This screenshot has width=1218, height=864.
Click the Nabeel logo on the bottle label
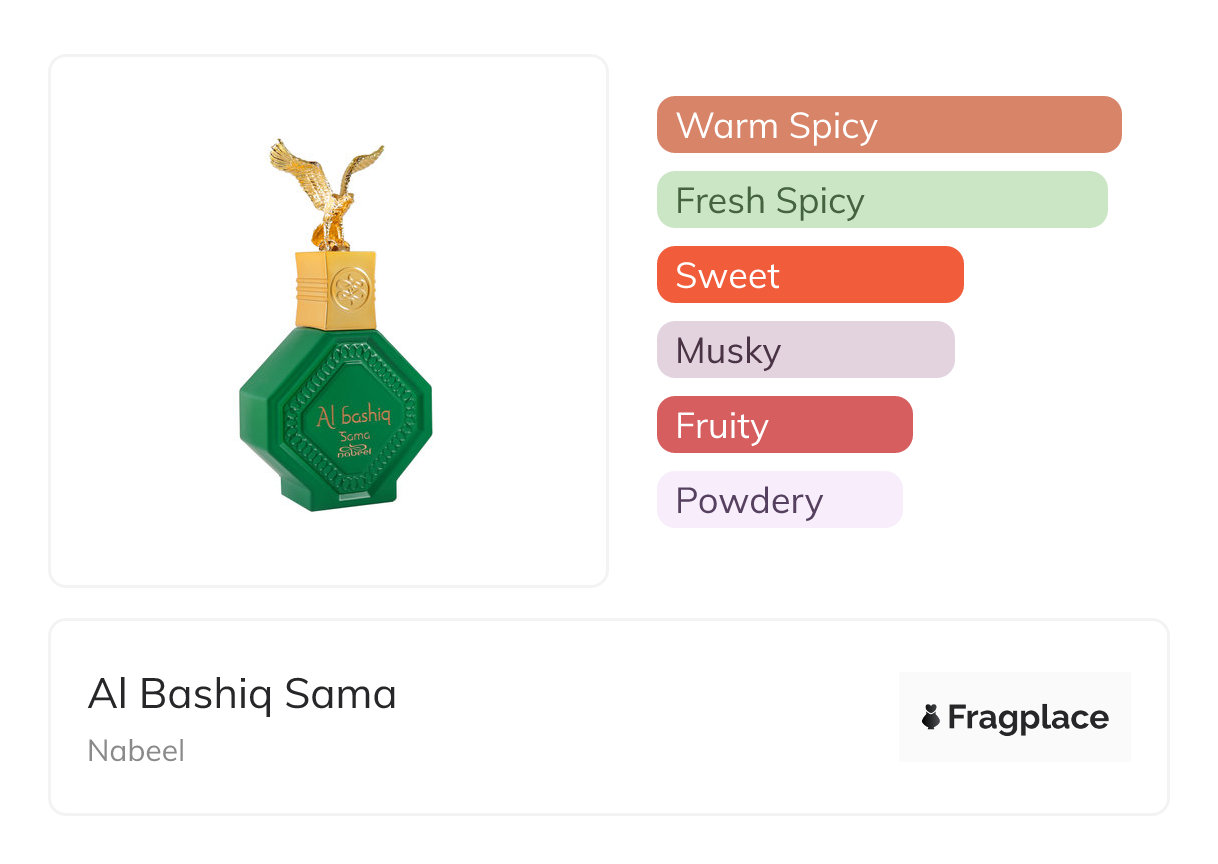tap(353, 449)
